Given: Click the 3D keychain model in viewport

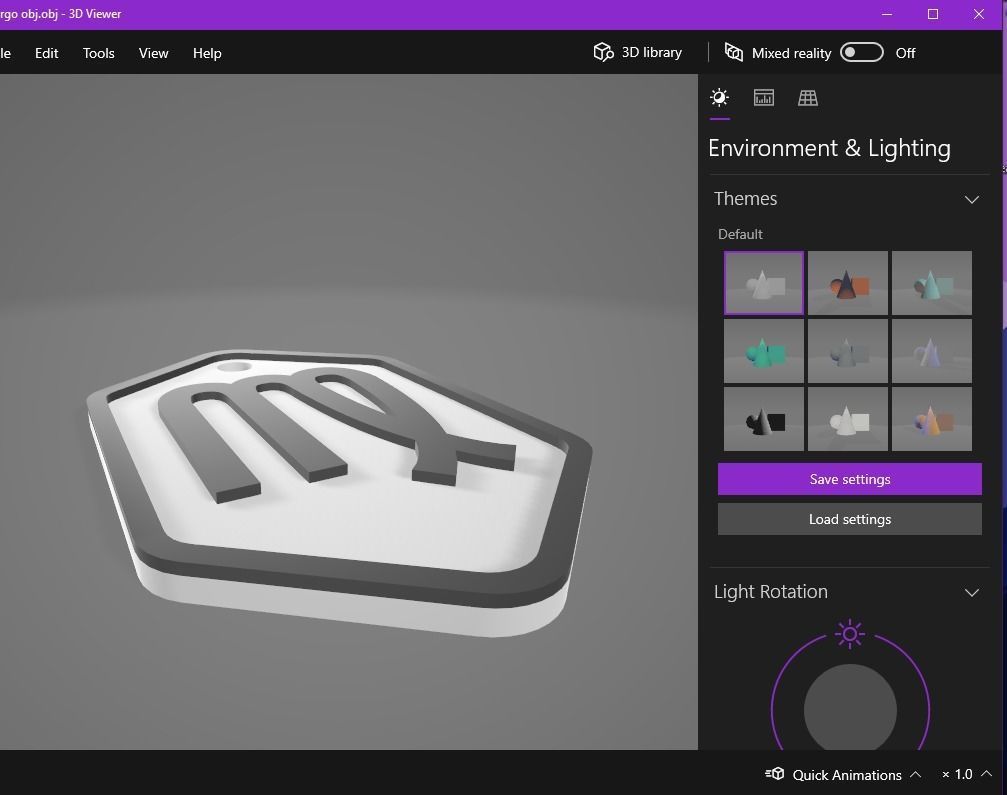Looking at the screenshot, I should point(339,491).
